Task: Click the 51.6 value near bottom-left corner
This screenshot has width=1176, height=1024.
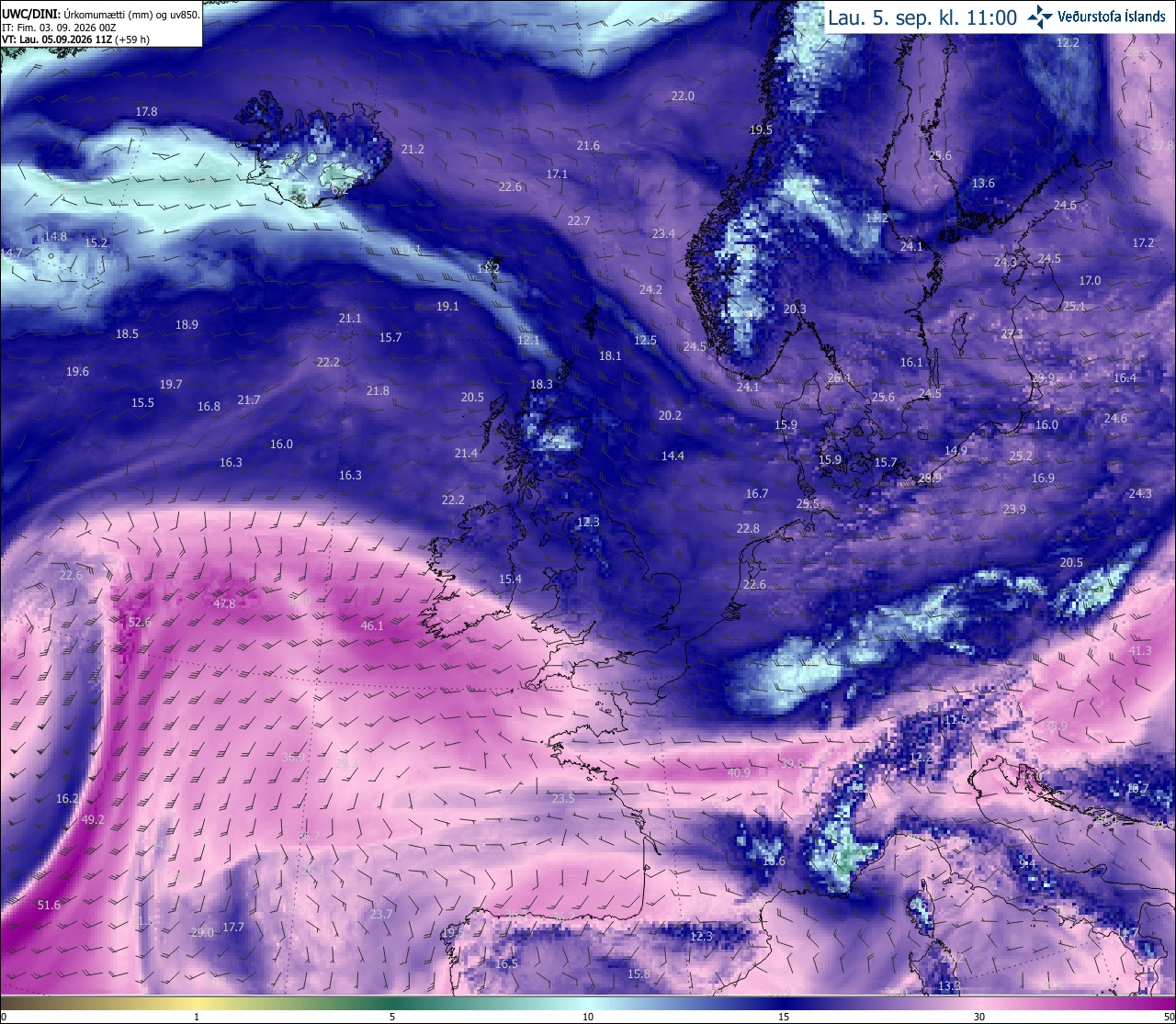Action: point(49,905)
